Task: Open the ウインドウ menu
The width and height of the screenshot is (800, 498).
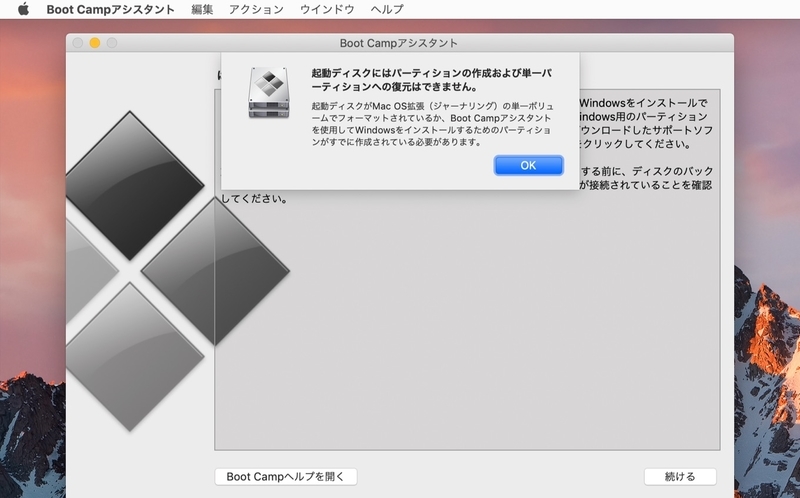Action: click(327, 9)
